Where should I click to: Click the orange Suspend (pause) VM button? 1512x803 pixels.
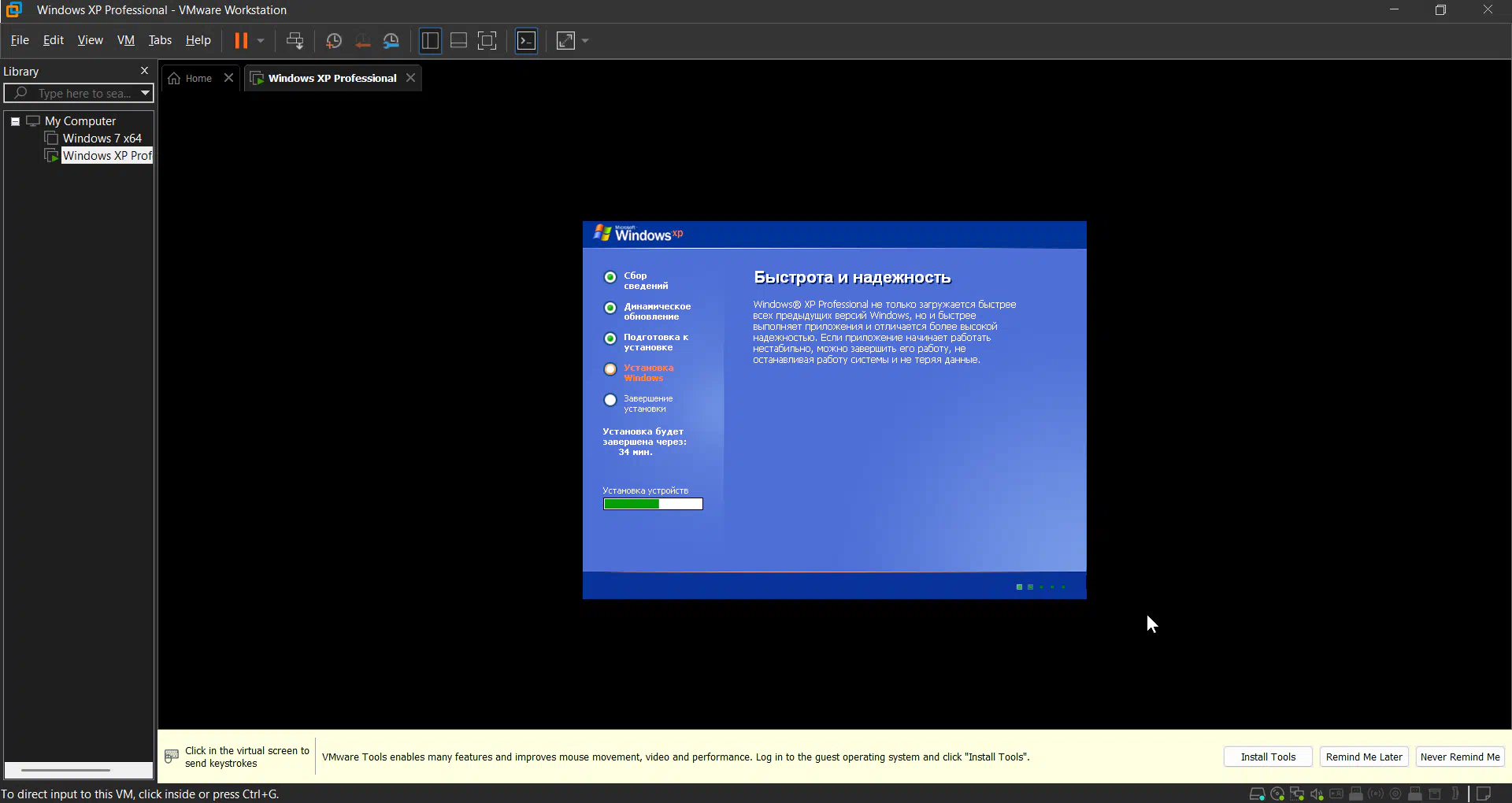click(x=241, y=40)
